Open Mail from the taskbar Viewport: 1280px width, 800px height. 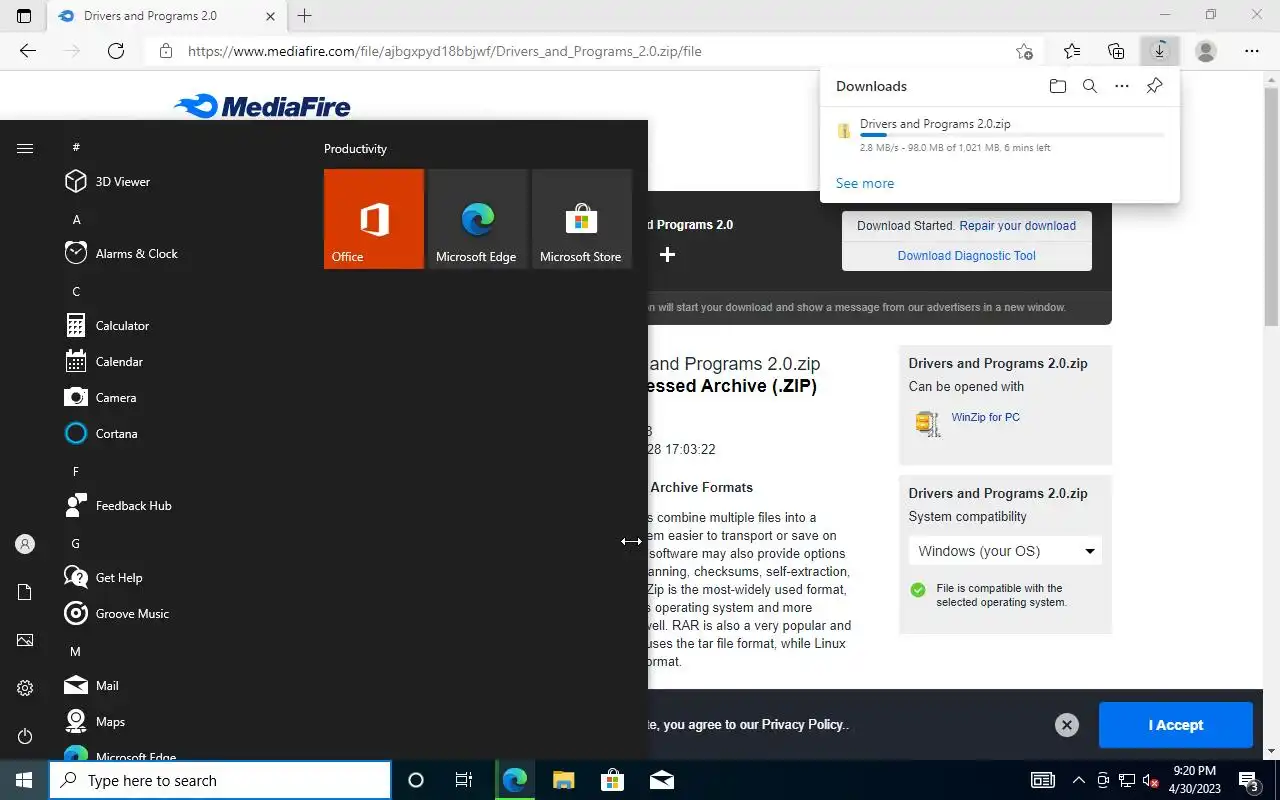click(x=661, y=780)
